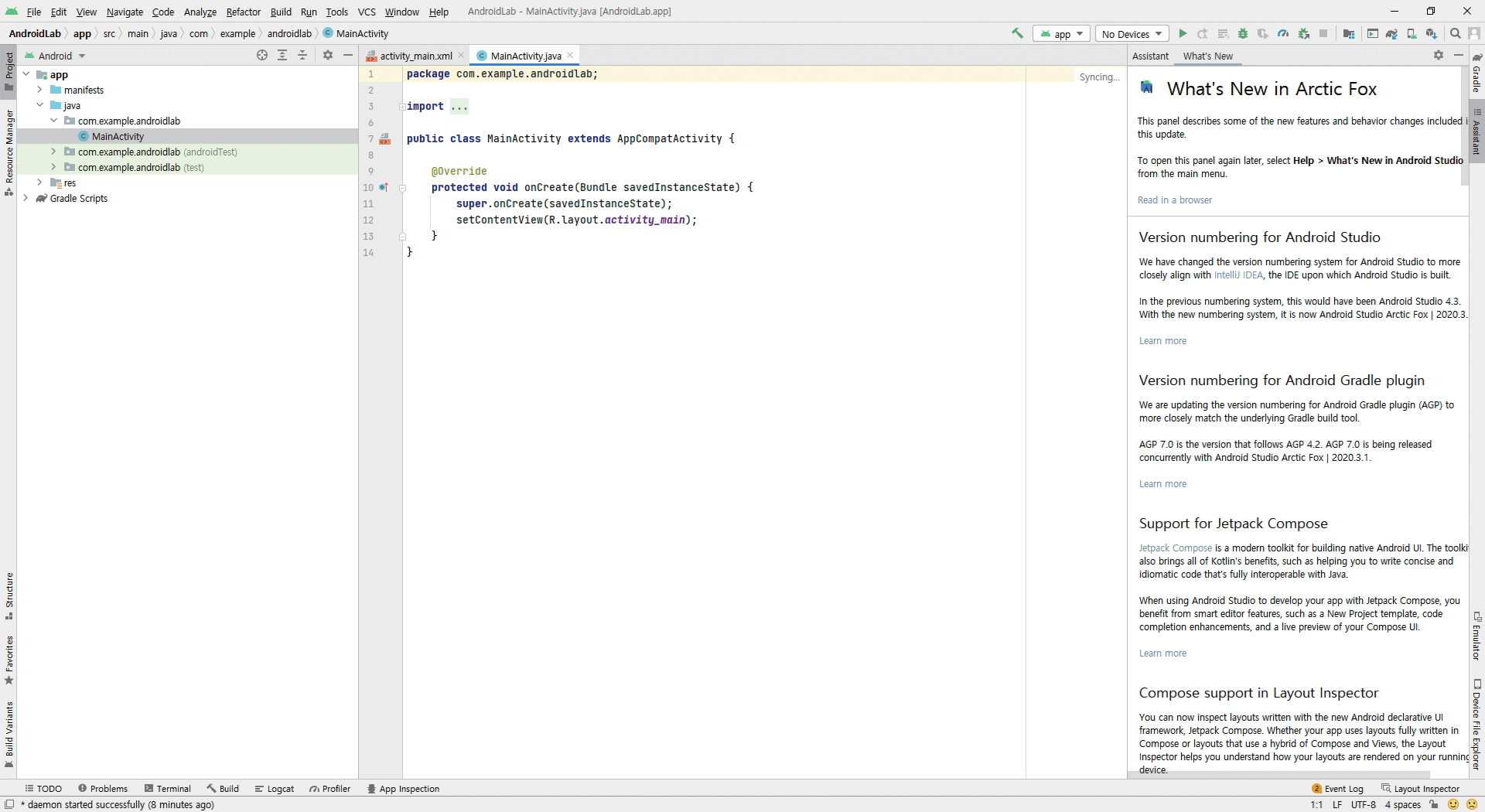Click the Run with Coverage icon

1263,33
